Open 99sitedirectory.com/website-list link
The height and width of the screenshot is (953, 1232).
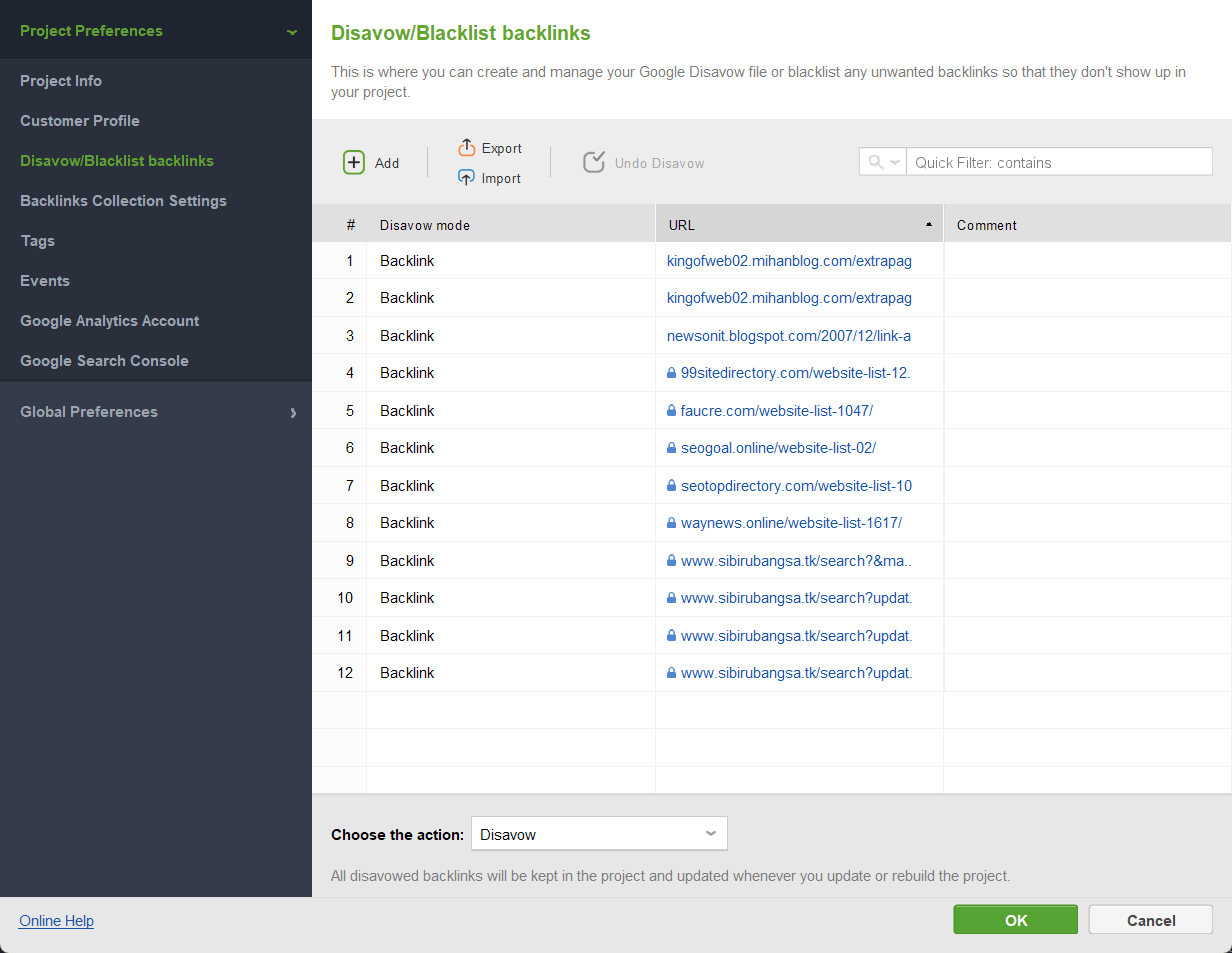pyautogui.click(x=796, y=373)
